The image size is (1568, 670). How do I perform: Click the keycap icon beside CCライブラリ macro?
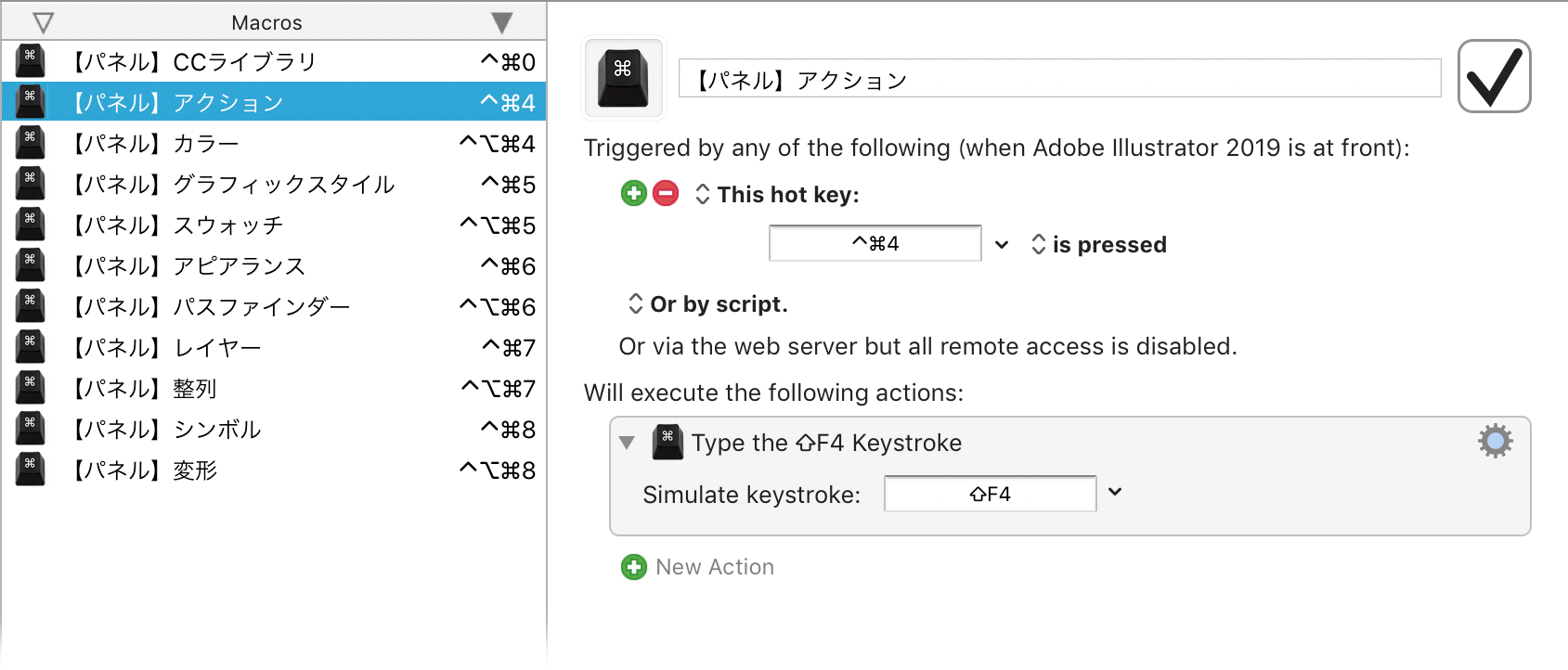pos(30,61)
